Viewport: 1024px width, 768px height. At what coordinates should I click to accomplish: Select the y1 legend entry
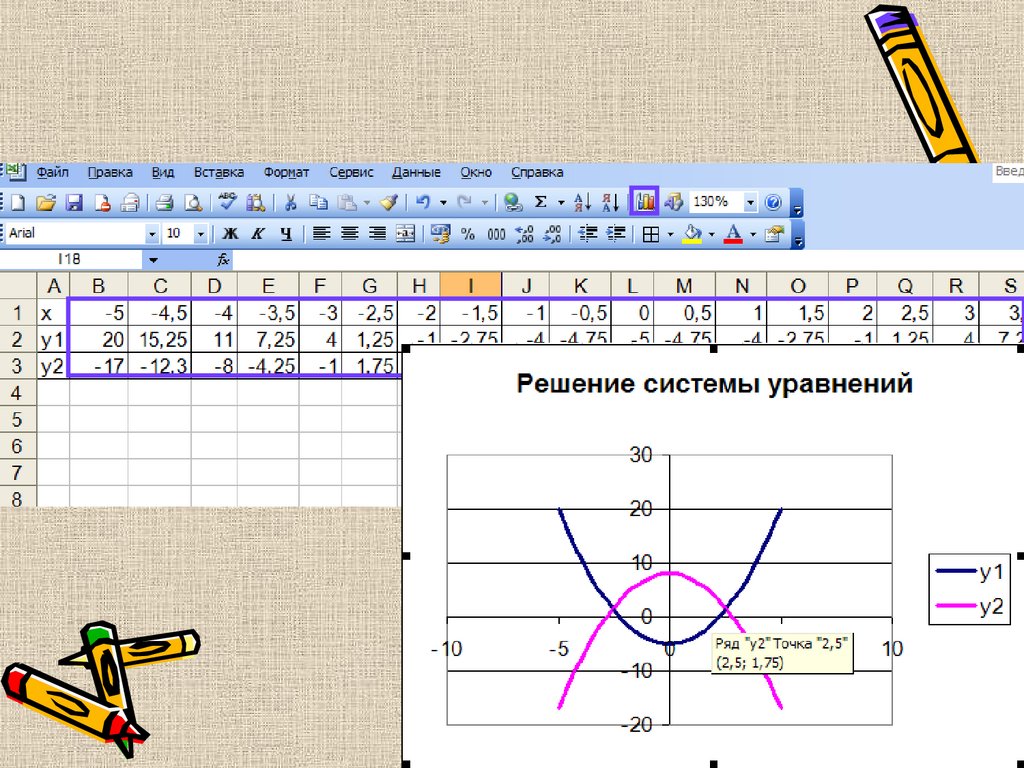970,571
